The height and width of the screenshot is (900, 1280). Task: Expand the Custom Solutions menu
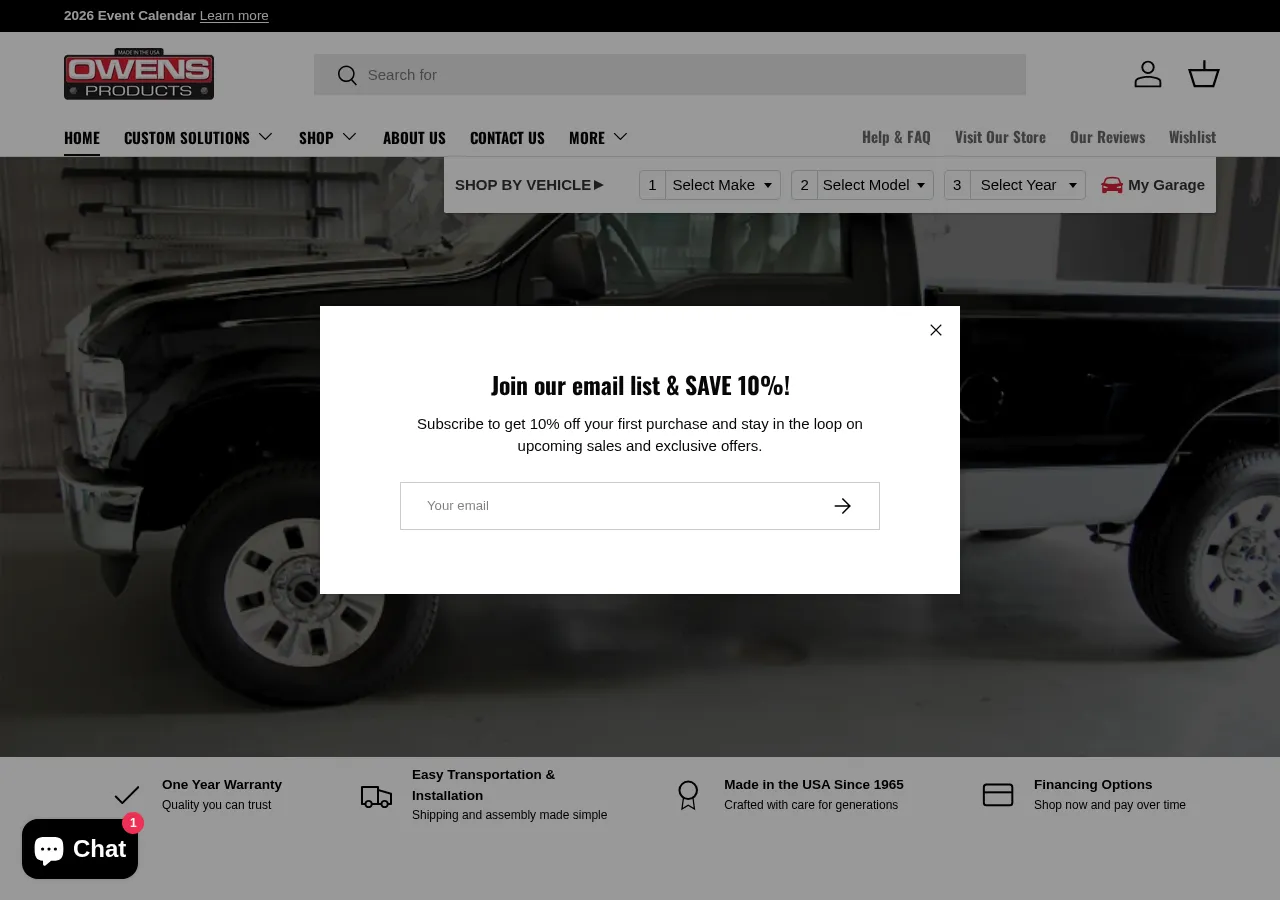coord(199,137)
